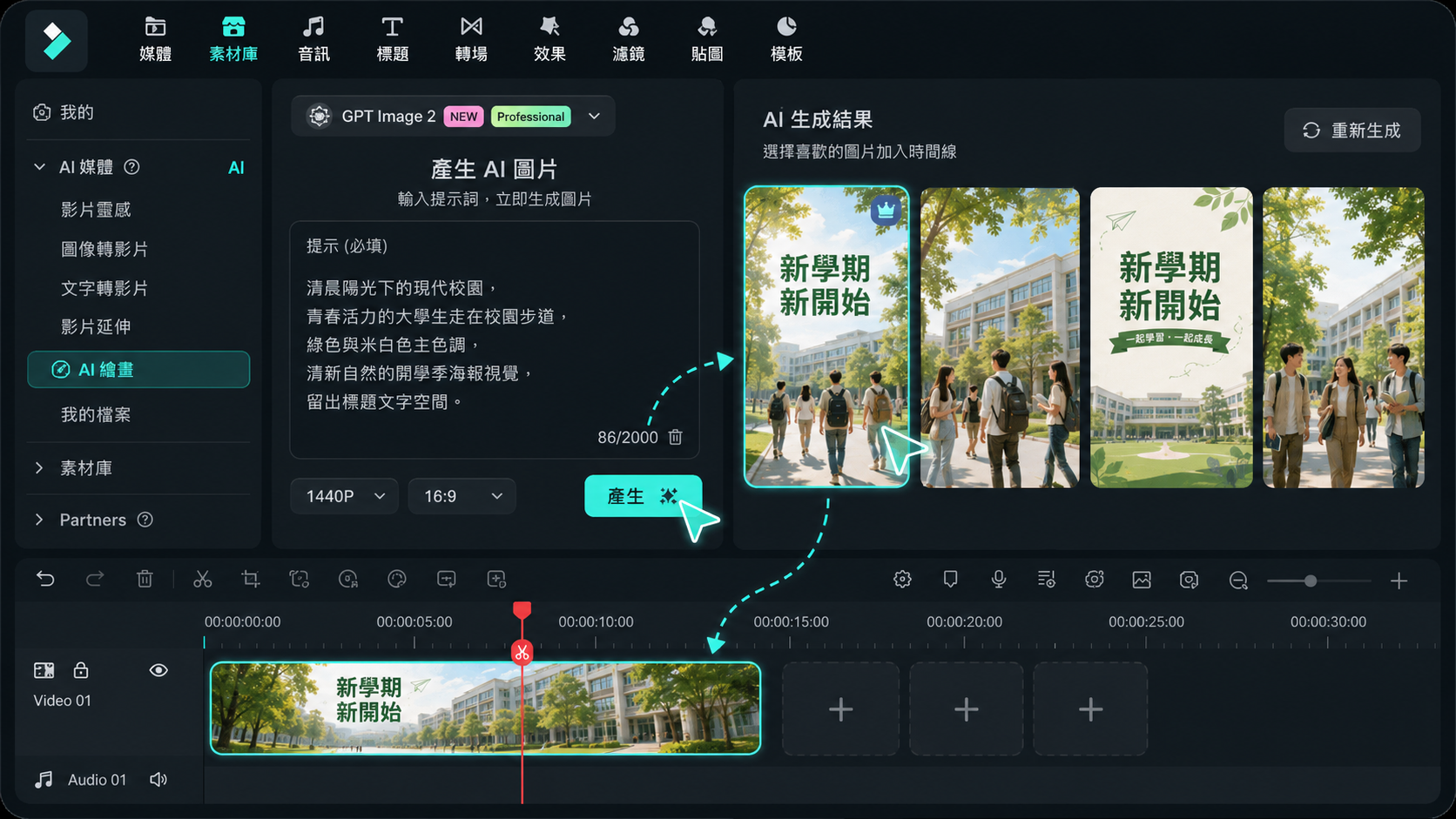This screenshot has width=1456, height=819.
Task: Click the 重新生成 regenerate button
Action: pyautogui.click(x=1352, y=131)
